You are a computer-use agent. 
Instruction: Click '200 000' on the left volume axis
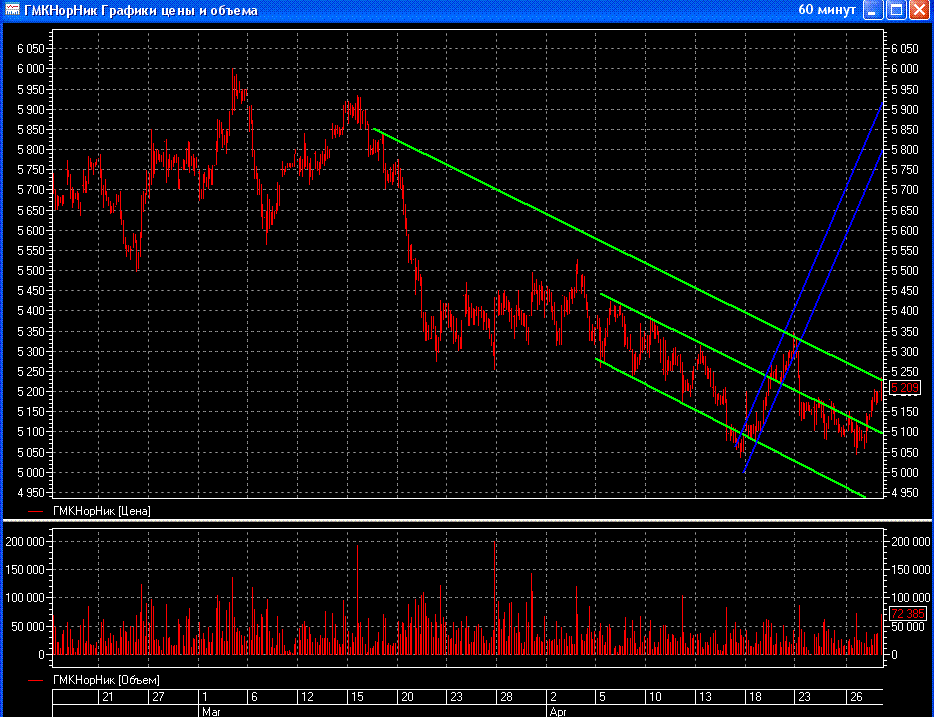click(25, 542)
